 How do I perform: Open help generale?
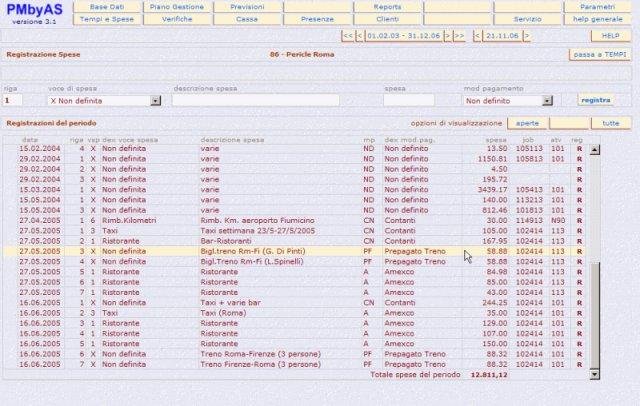coord(598,19)
